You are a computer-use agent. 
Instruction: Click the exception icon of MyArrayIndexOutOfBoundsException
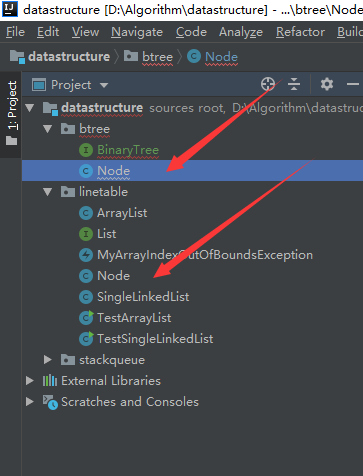86,255
